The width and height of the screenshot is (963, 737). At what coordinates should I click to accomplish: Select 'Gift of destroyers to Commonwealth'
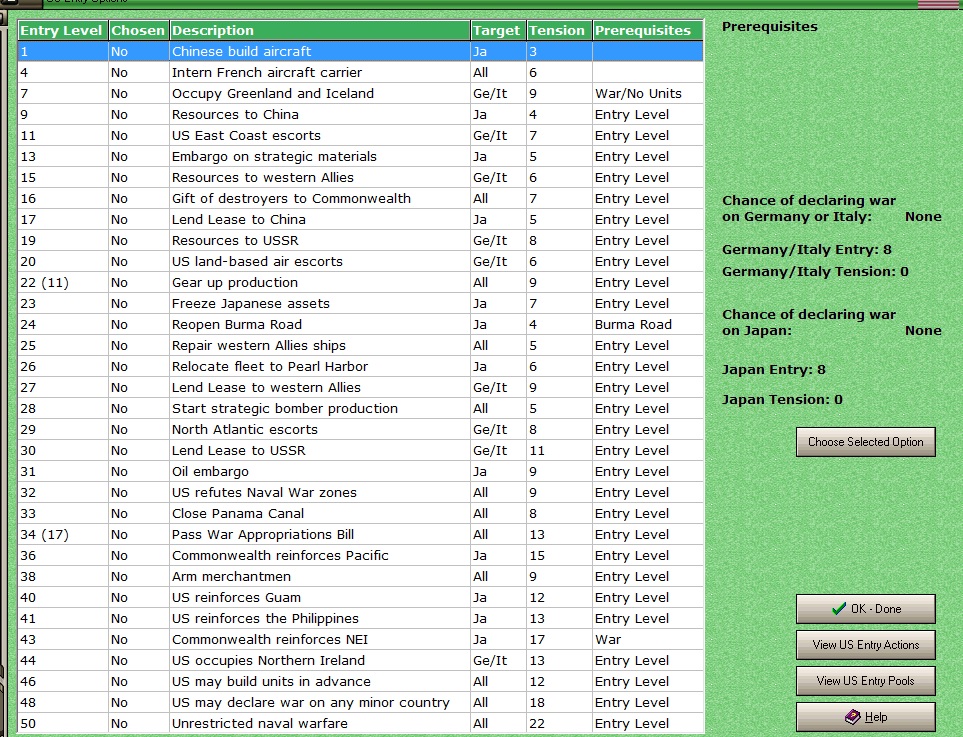coord(361,198)
